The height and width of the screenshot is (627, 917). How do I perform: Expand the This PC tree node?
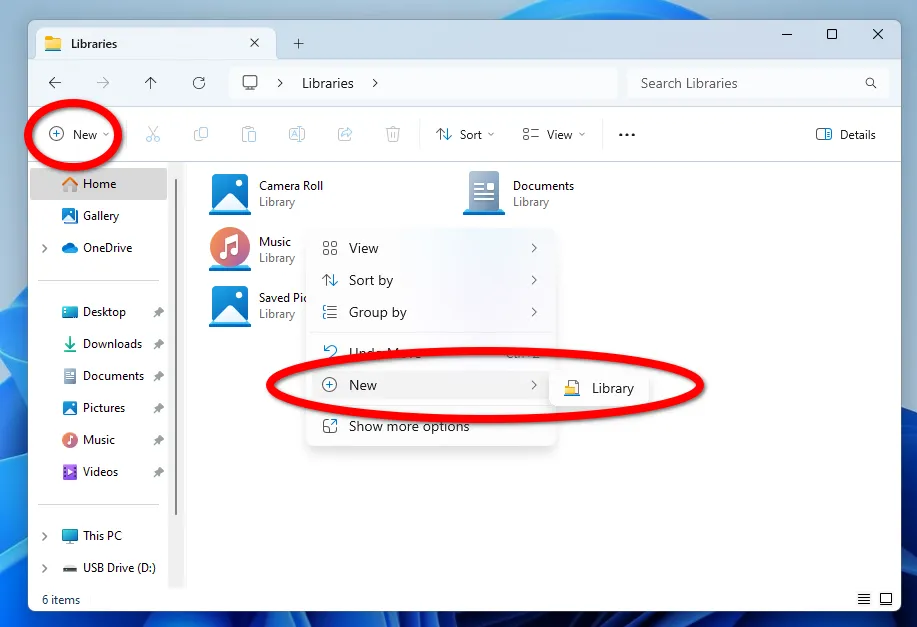click(x=44, y=536)
